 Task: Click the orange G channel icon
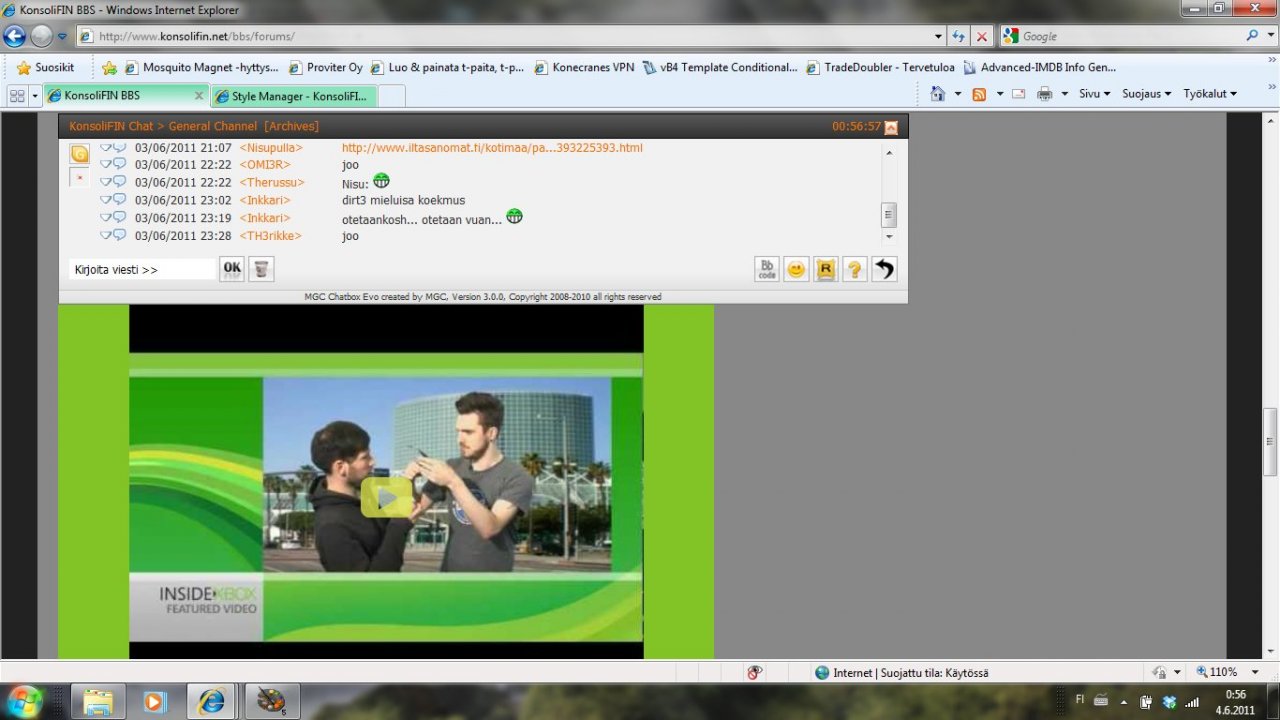[x=79, y=154]
